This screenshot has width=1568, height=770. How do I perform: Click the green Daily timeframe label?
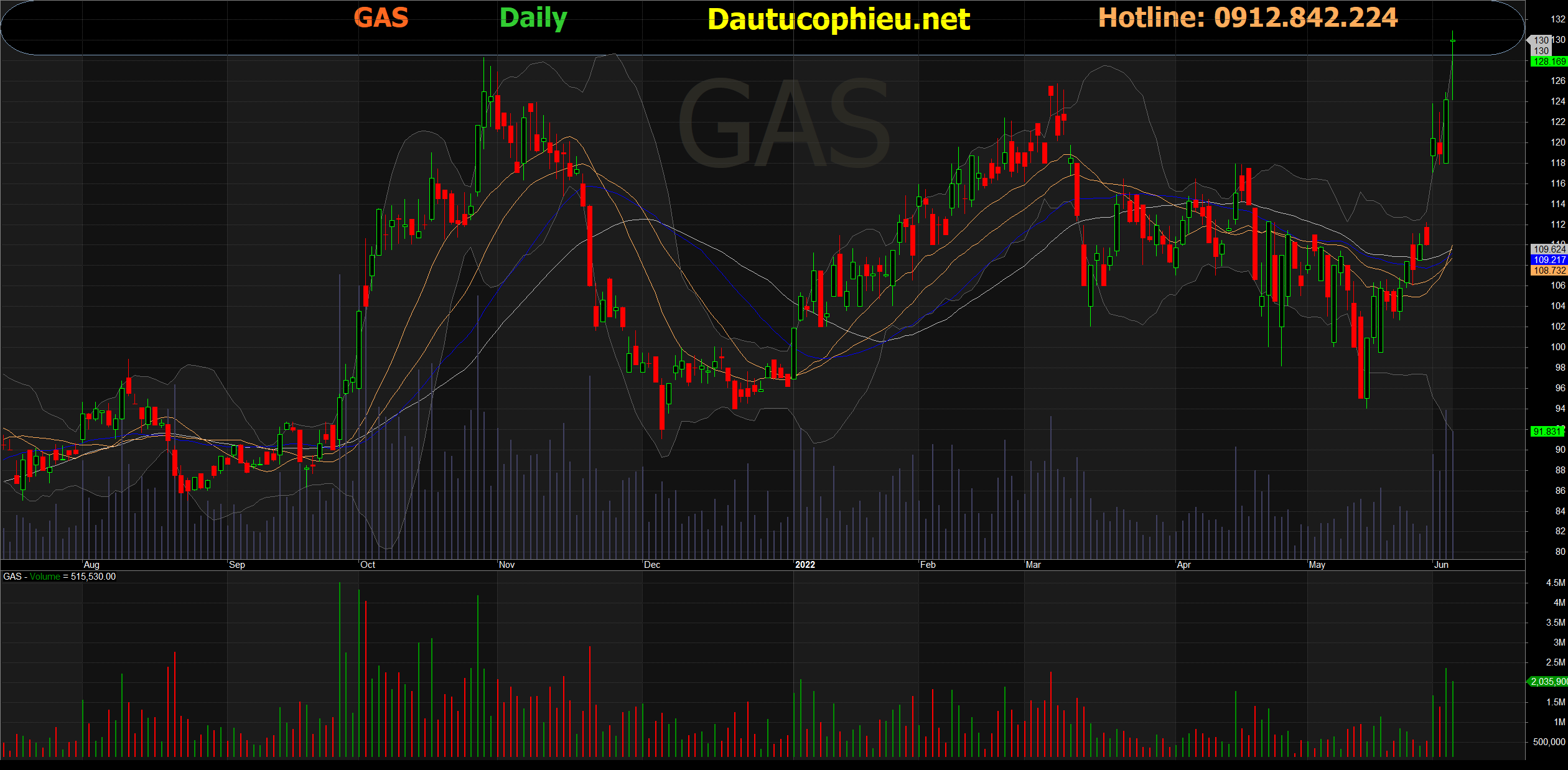tap(533, 19)
